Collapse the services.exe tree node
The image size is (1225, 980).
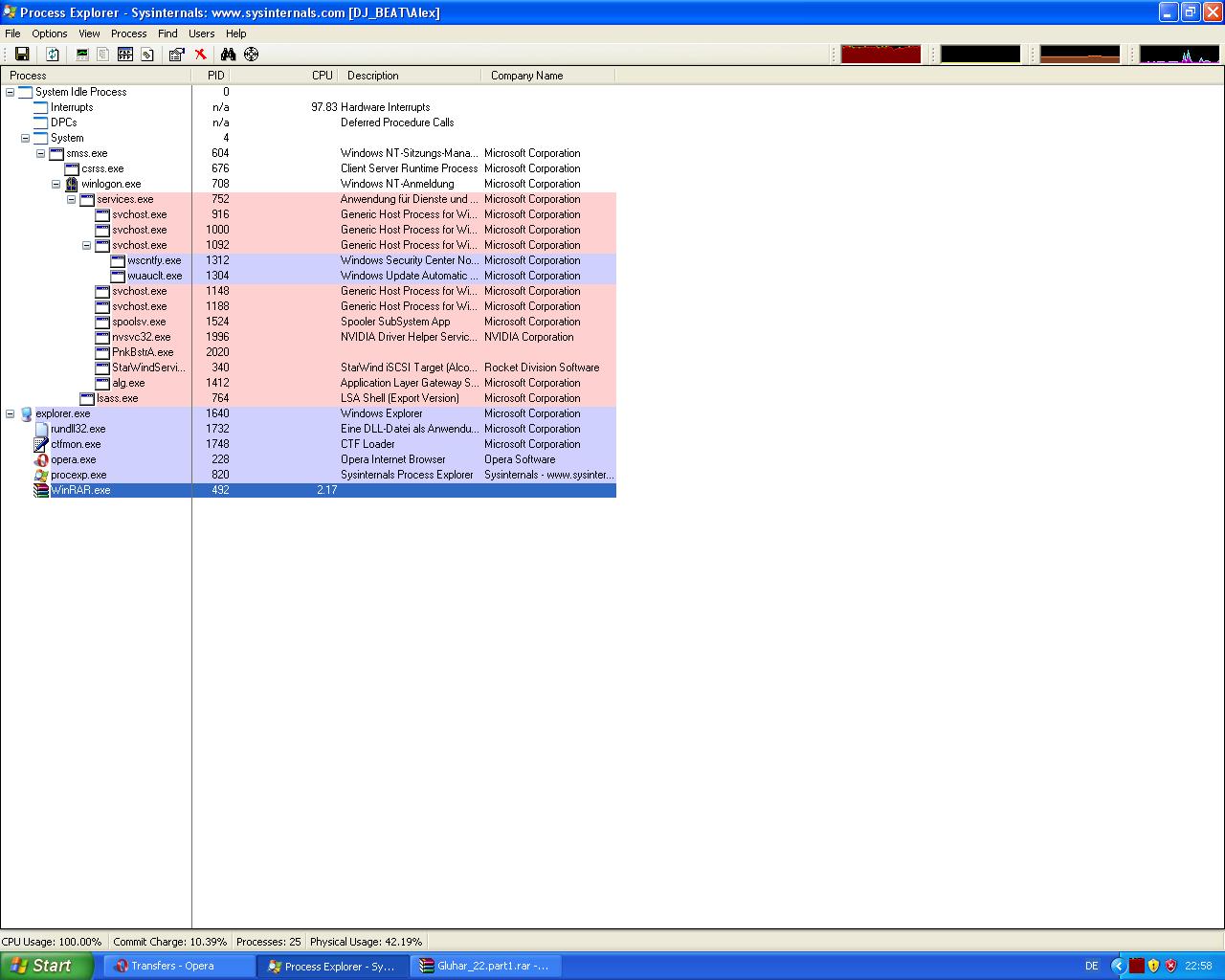click(x=72, y=199)
